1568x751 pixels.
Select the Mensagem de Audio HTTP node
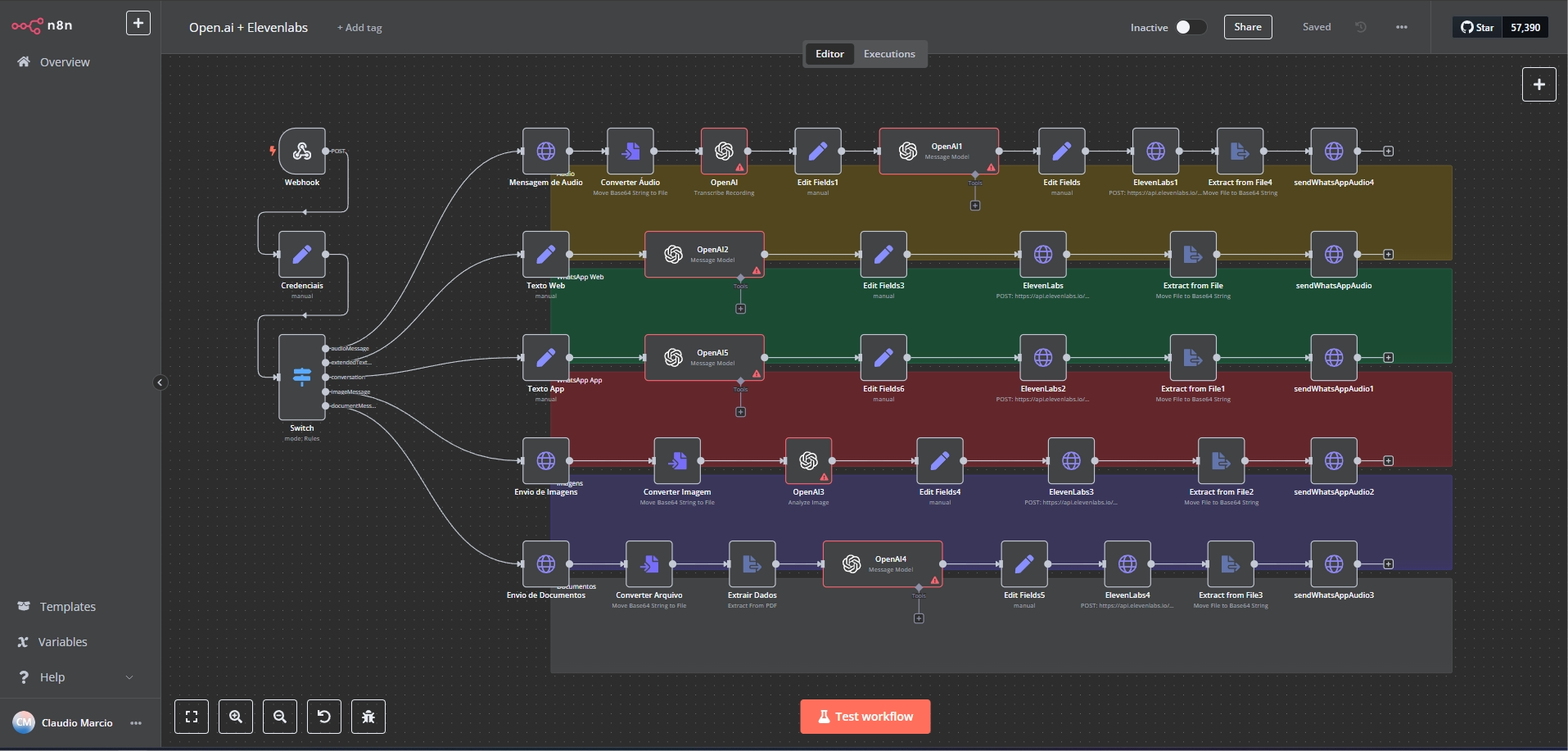(546, 151)
